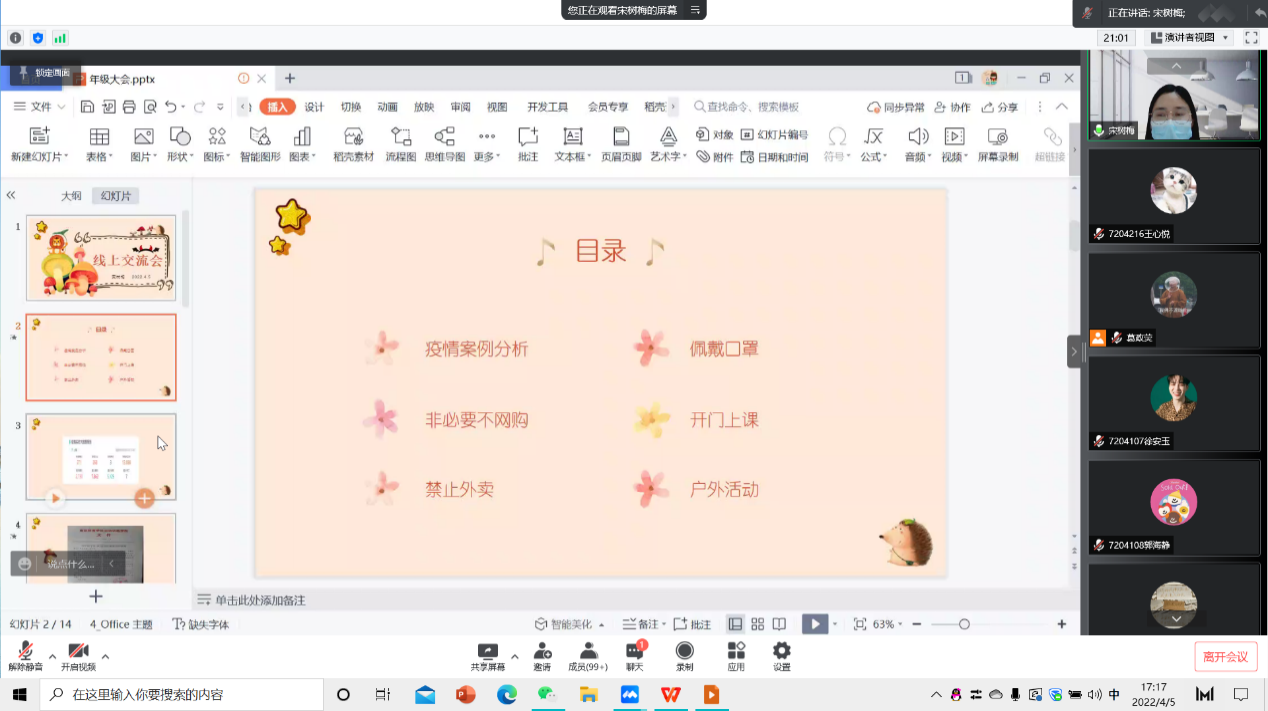The image size is (1268, 711).
Task: Select slide 1 thumbnail 线上交流会
Action: [x=101, y=258]
